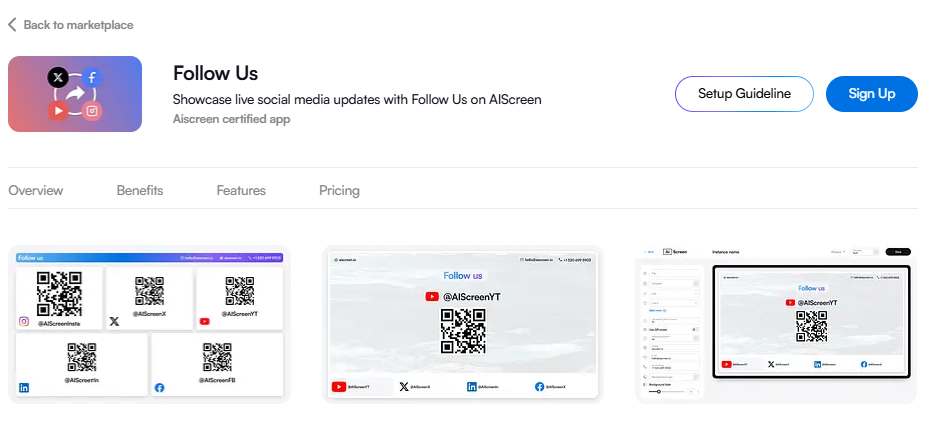Click LinkedIn icon in the @AIScreenIn card
The height and width of the screenshot is (422, 926).
pos(24,388)
